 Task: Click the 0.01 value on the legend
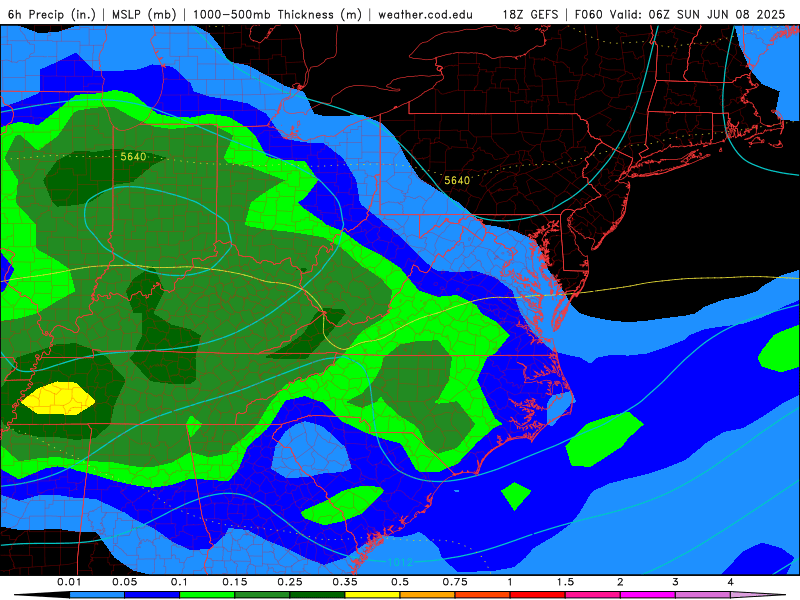coord(69,582)
